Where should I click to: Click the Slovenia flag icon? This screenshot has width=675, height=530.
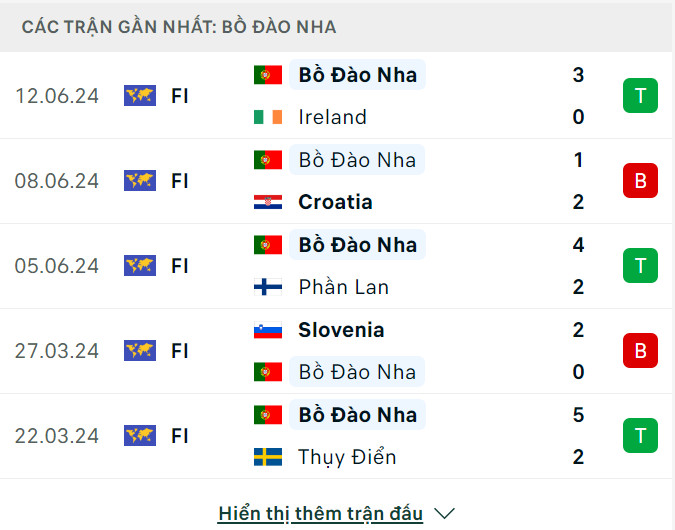[268, 330]
